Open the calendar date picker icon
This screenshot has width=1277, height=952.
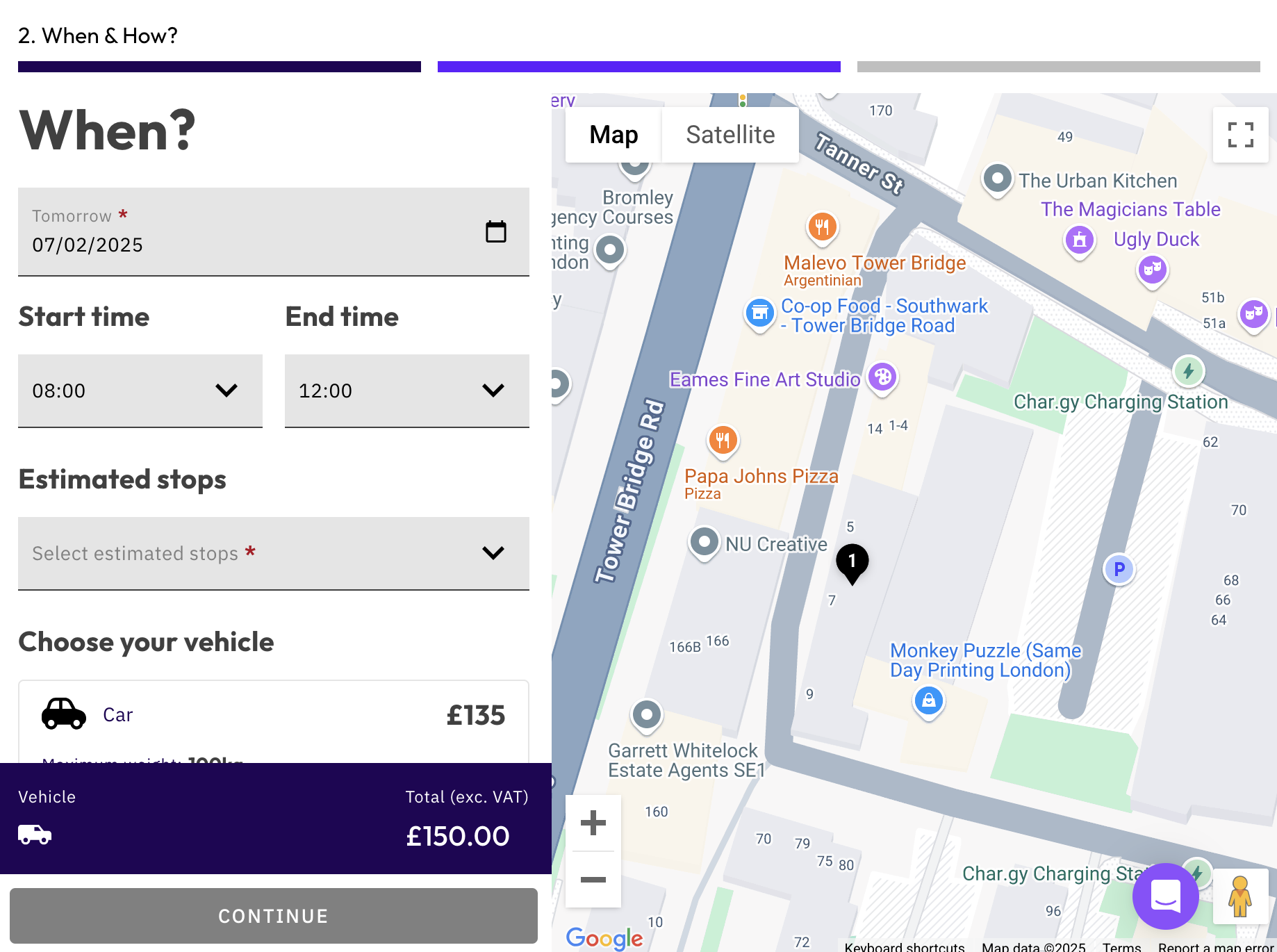coord(495,231)
